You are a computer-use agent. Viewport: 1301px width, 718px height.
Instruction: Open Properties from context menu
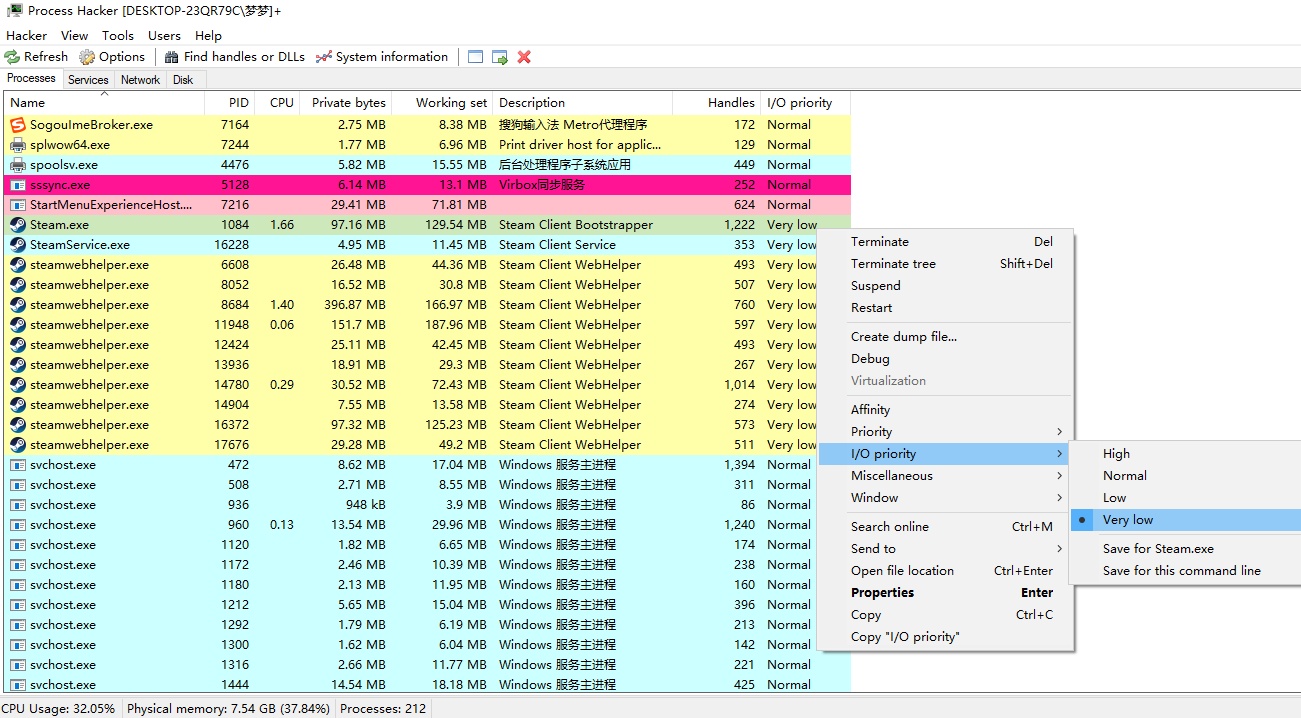point(945,593)
